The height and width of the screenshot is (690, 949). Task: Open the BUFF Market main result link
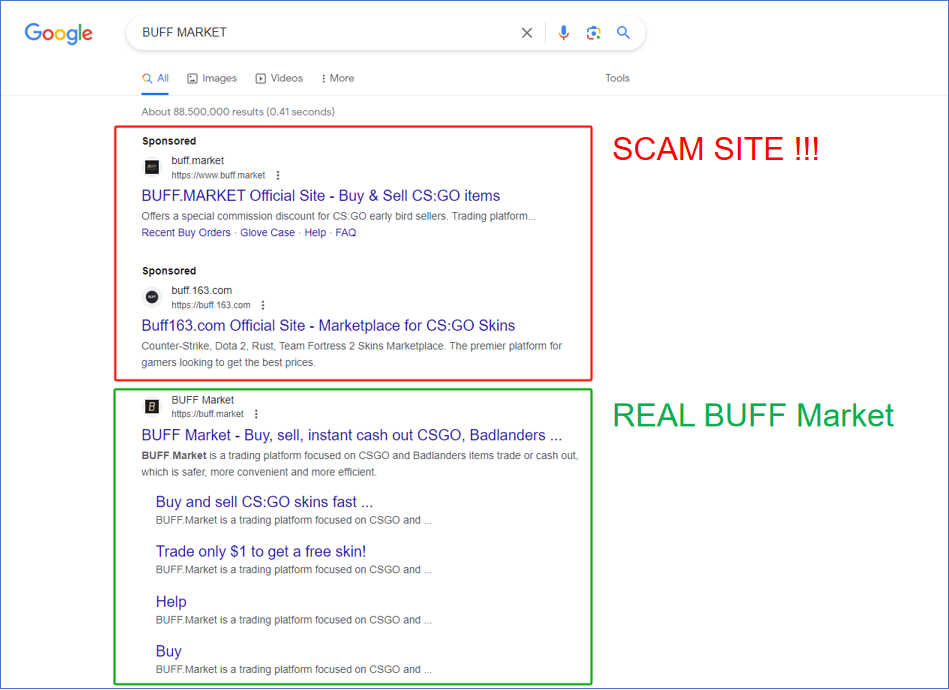351,435
